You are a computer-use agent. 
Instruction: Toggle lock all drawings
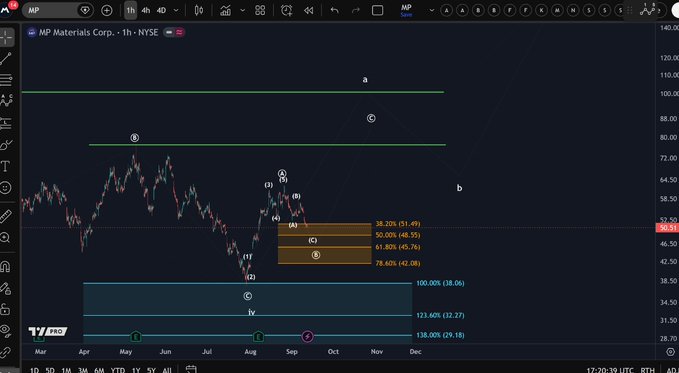[x=5, y=309]
